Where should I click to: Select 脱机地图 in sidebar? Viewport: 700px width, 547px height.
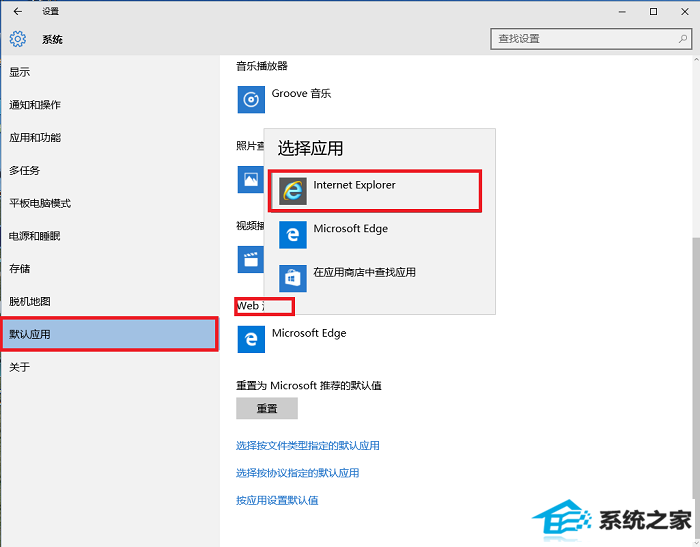coord(109,301)
